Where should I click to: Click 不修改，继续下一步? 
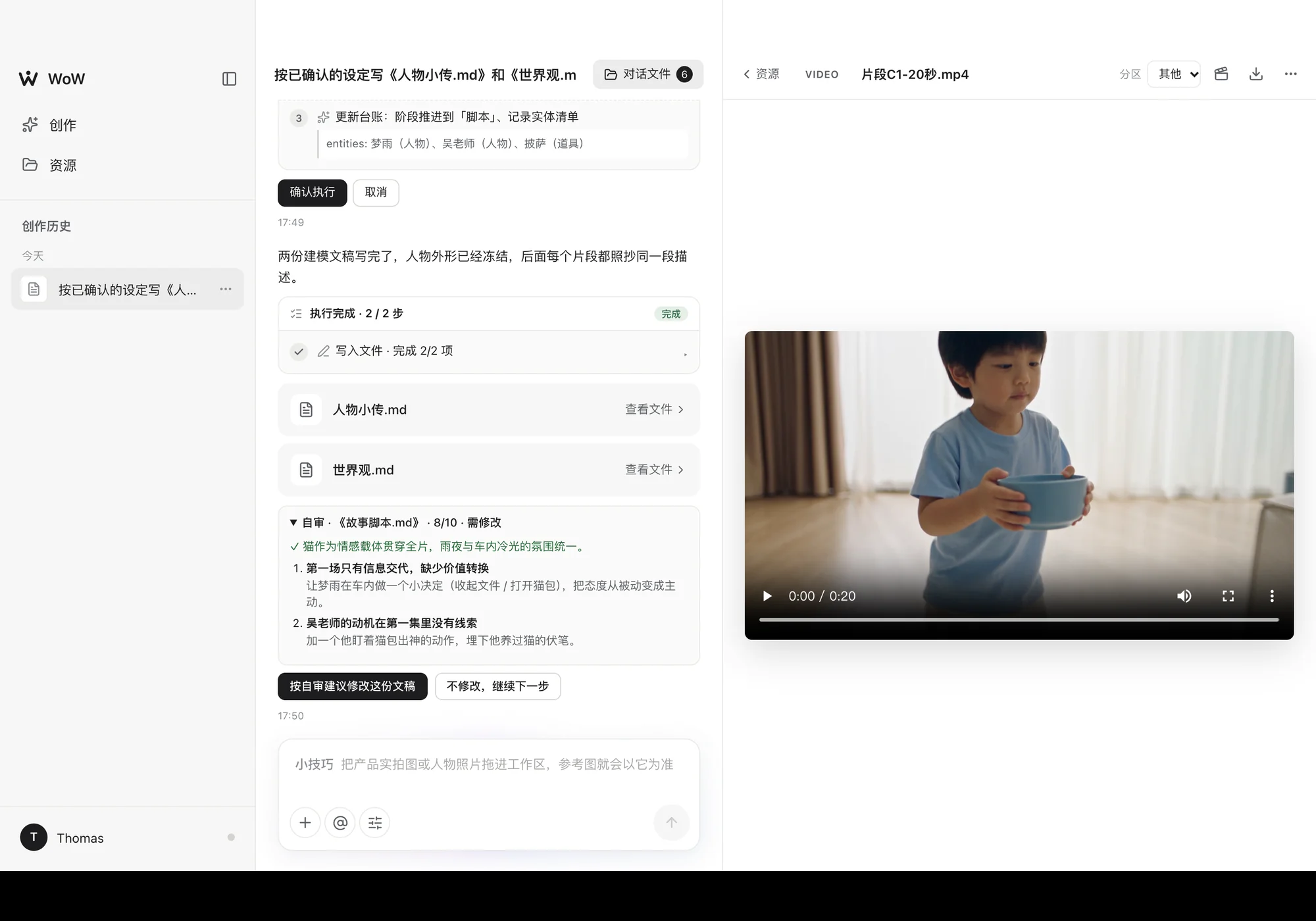click(498, 686)
